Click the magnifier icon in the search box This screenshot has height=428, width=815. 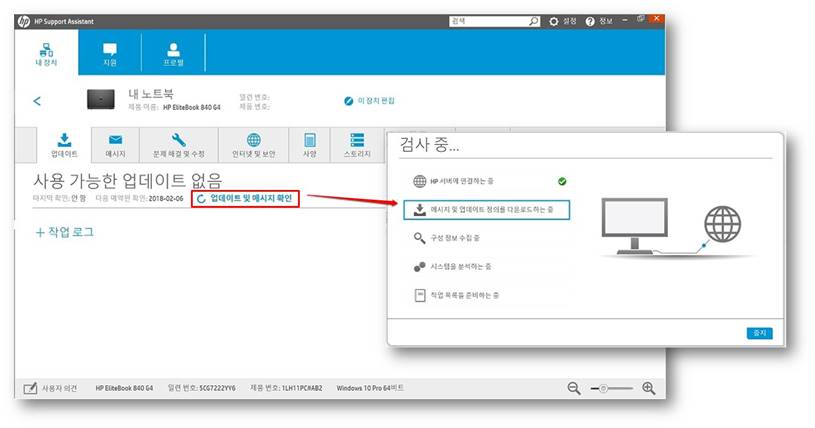(x=534, y=21)
